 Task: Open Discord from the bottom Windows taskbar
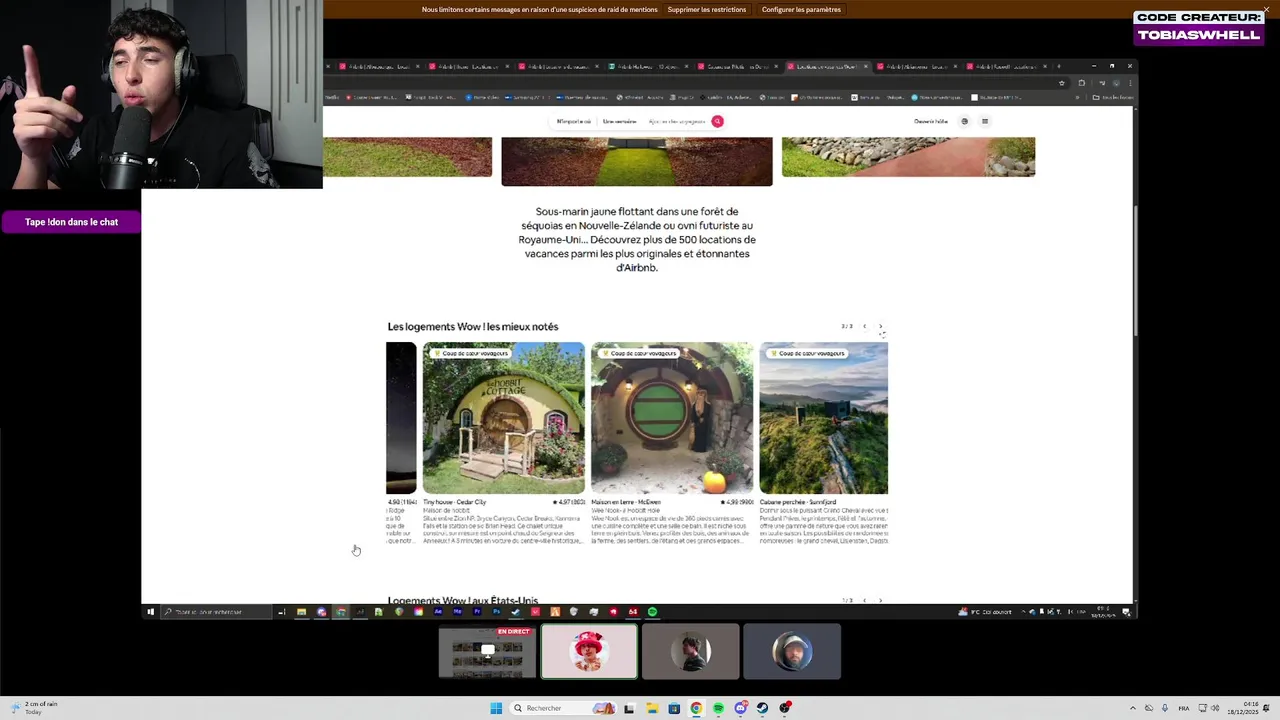pos(740,708)
